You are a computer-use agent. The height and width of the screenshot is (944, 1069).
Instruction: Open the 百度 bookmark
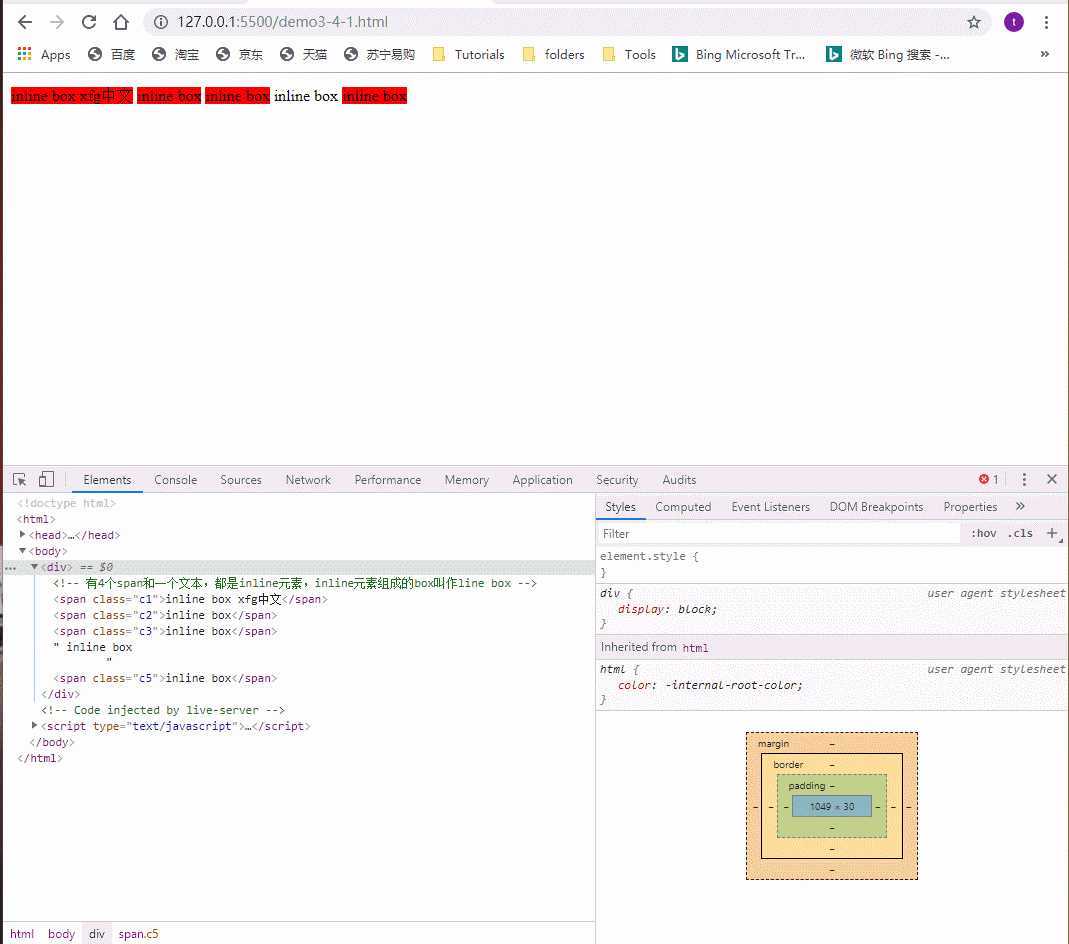tap(112, 55)
